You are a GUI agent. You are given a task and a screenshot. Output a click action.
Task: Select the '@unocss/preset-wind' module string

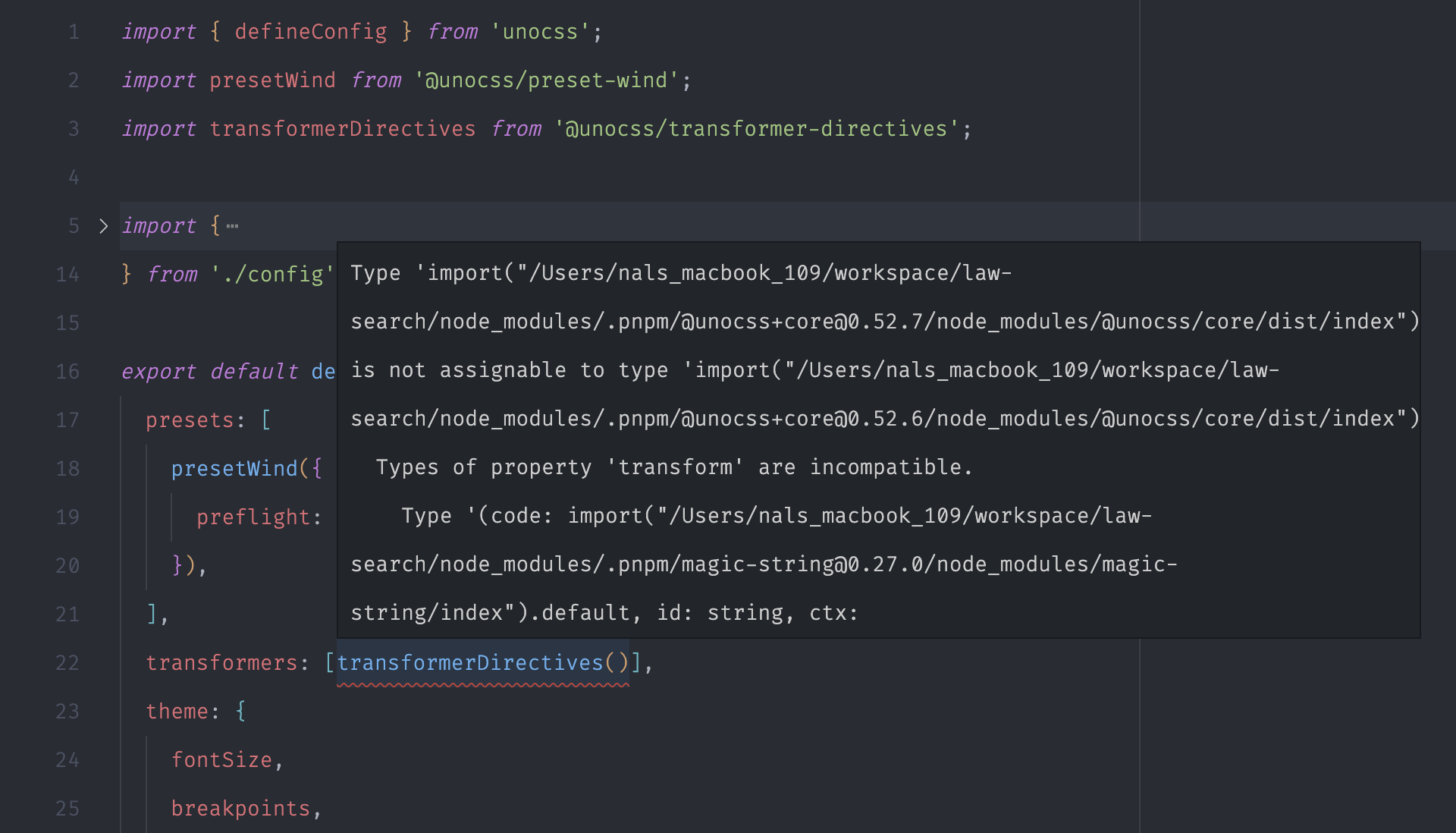[x=546, y=80]
